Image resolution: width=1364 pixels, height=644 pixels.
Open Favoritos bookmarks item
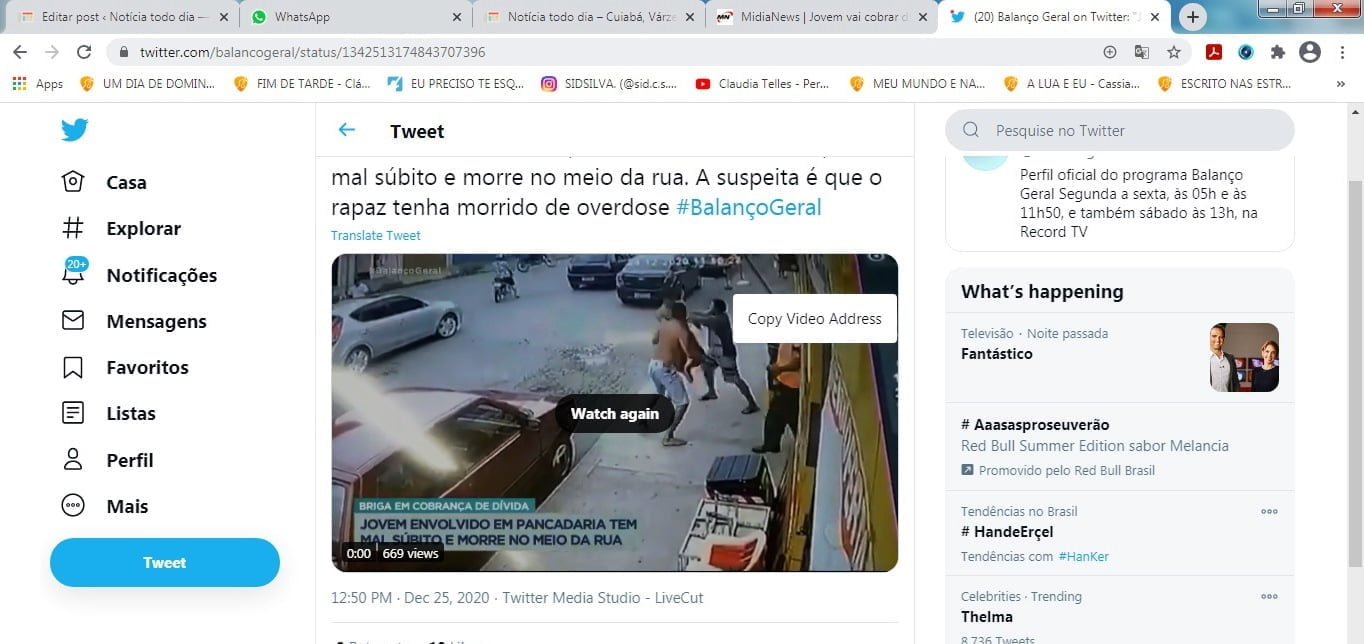point(125,367)
